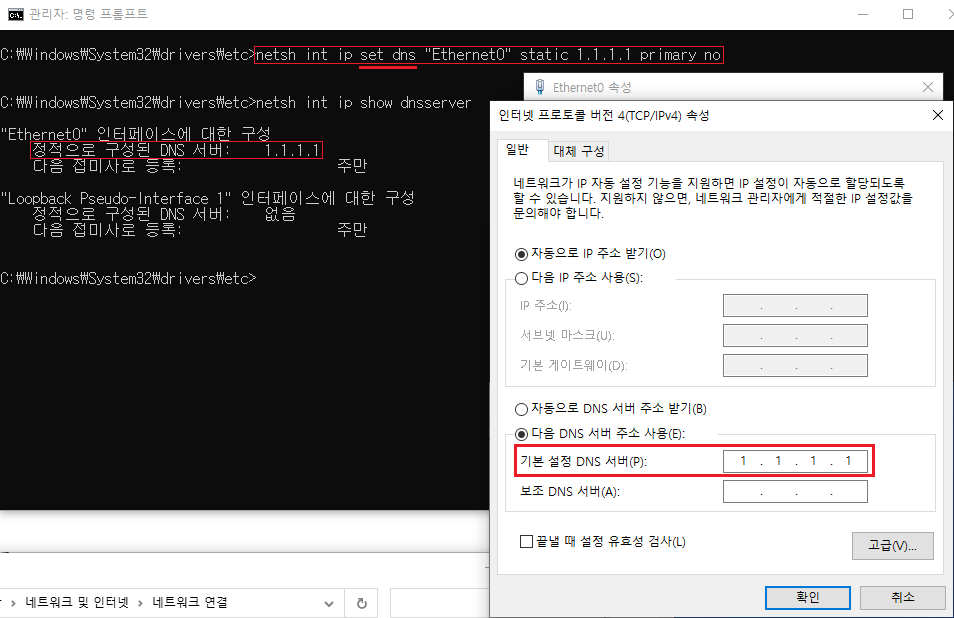Switch to the 일반 tab
Screen dimensions: 954x618
518,150
